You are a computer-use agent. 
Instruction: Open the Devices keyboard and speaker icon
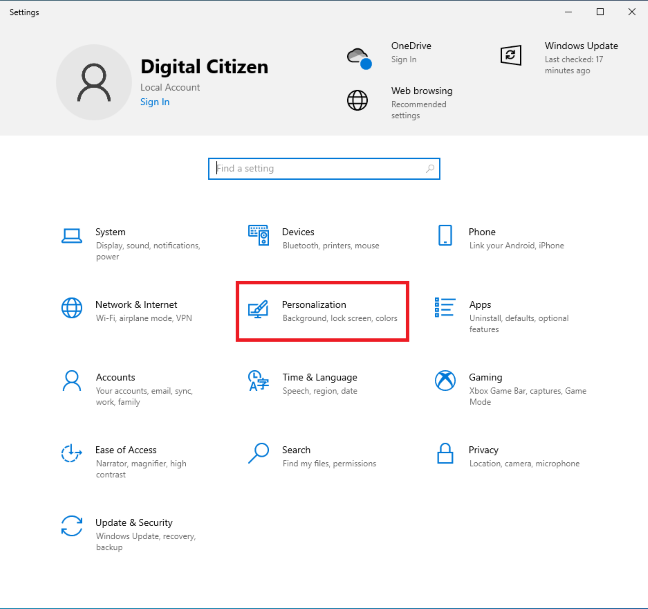[259, 236]
